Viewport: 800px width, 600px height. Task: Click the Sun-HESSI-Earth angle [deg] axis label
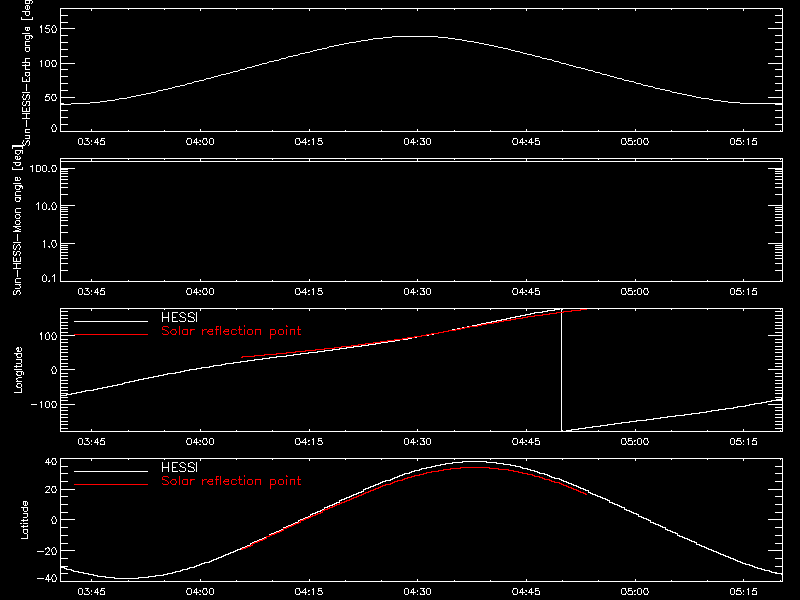[x=28, y=73]
